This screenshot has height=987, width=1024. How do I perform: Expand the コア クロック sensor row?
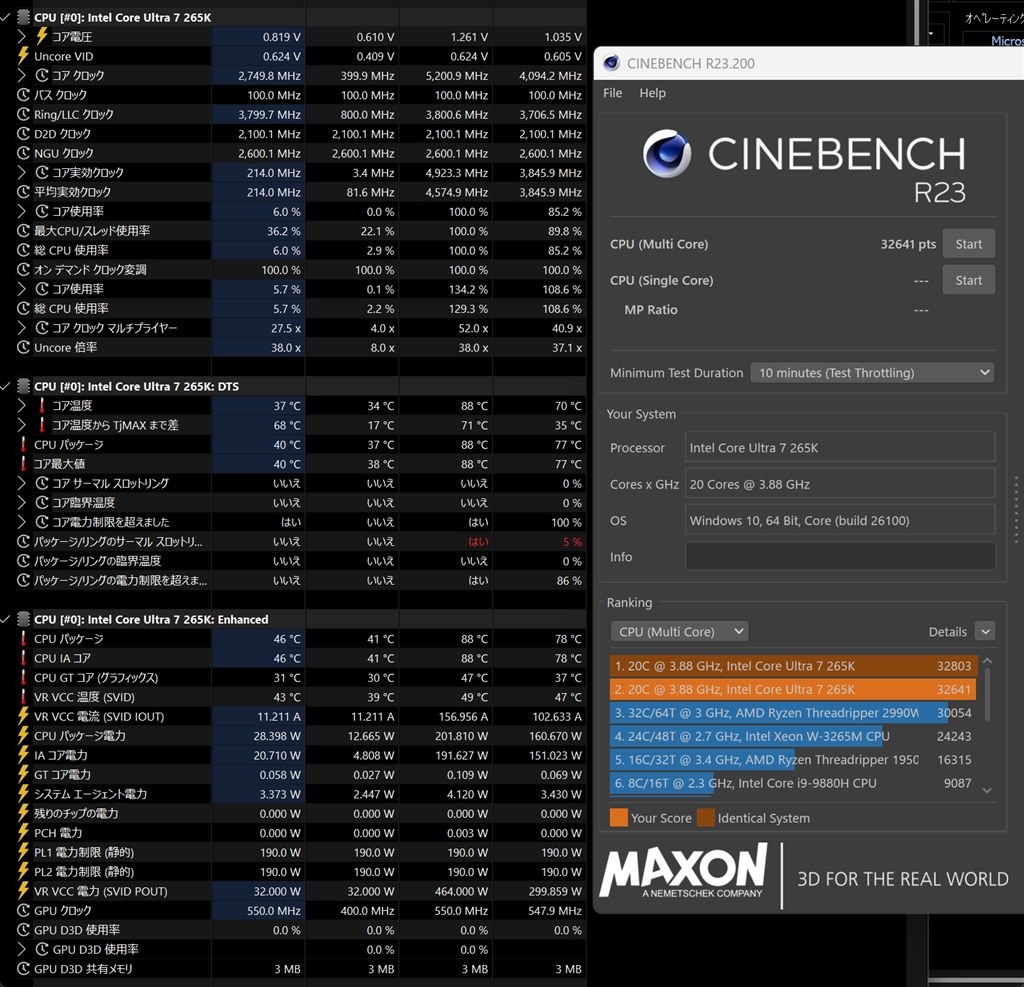point(22,75)
